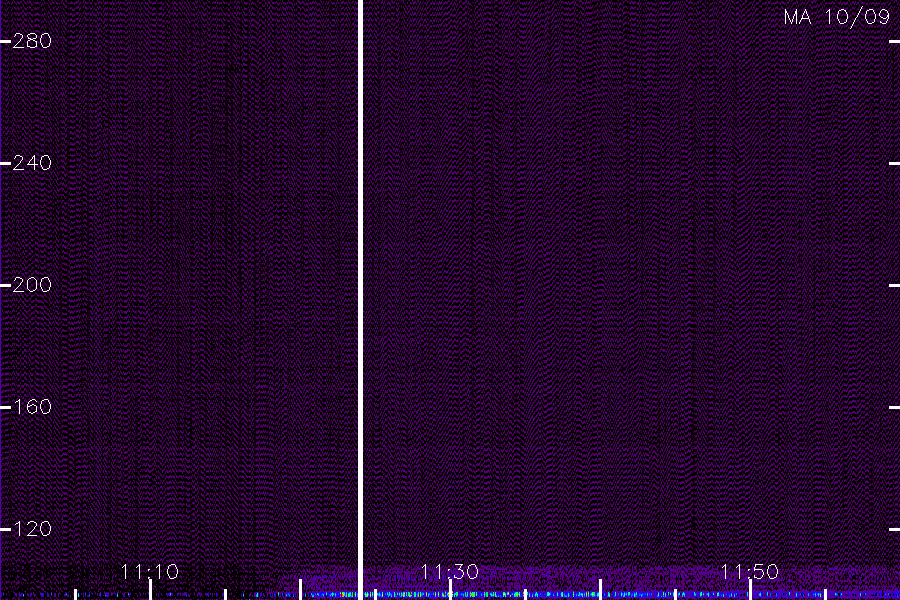This screenshot has height=600, width=900.
Task: Click the white vertical cursor line
Action: pos(360,300)
